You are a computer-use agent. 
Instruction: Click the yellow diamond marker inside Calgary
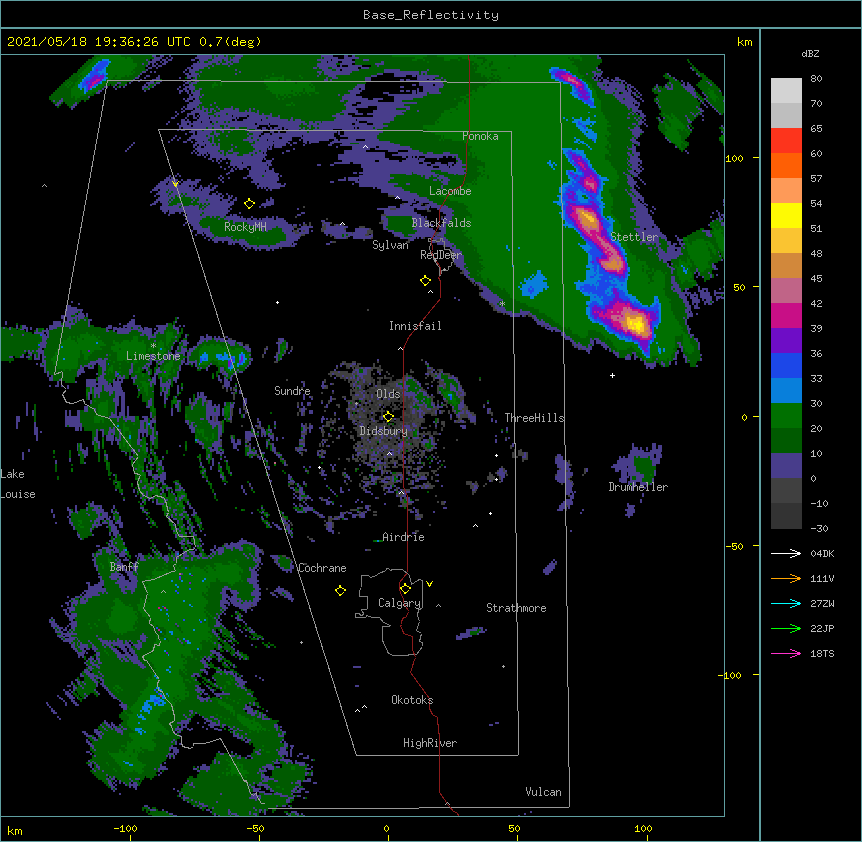coord(405,589)
